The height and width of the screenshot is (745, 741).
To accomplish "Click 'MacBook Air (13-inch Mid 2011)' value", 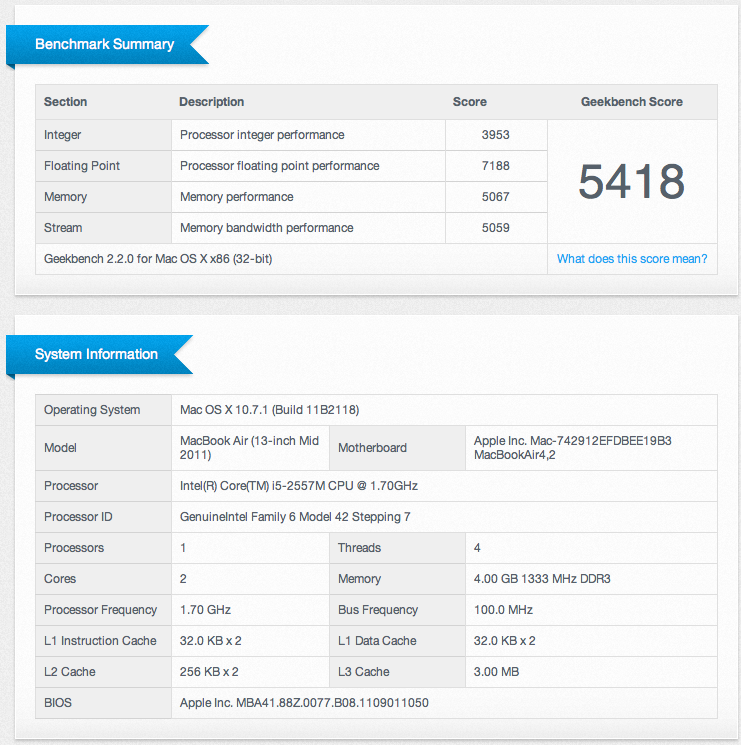I will click(x=249, y=448).
